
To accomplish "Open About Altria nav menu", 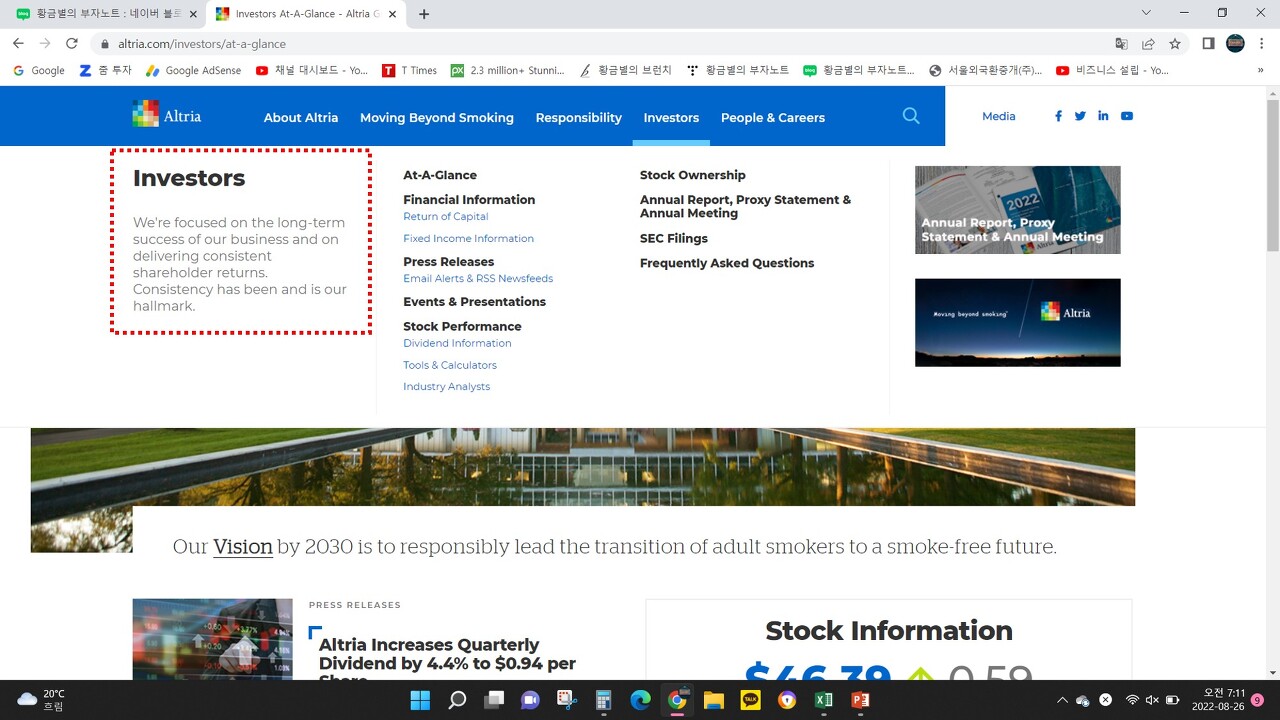I will pyautogui.click(x=301, y=117).
